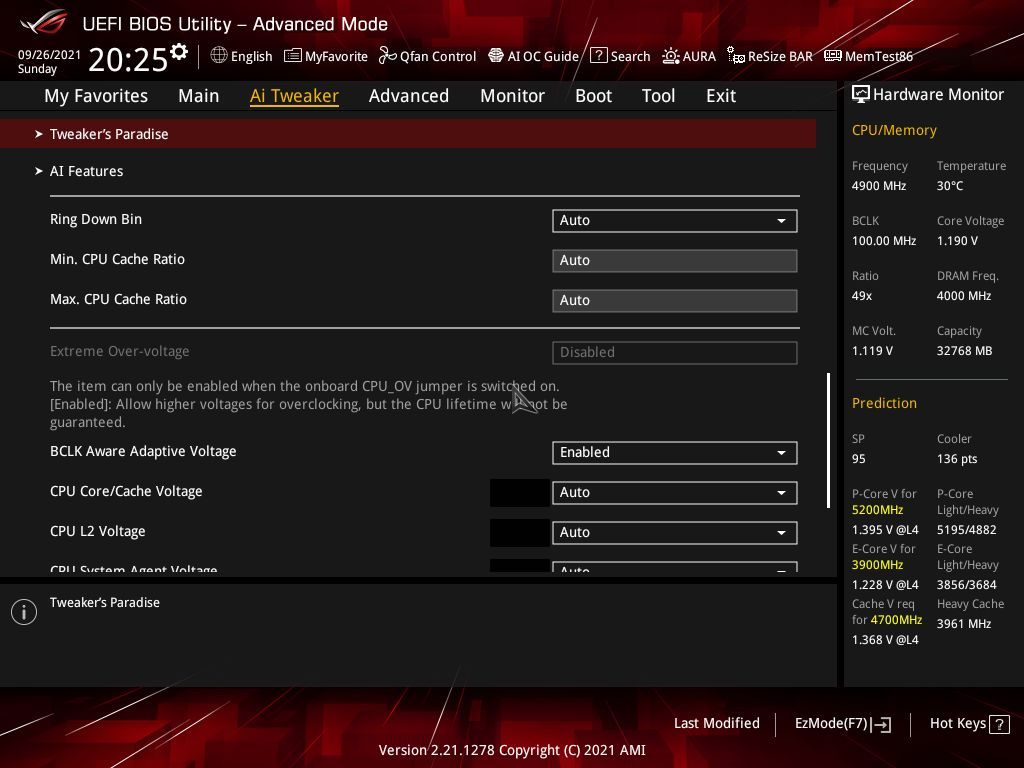Open the Exit tab
Screen dimensions: 1024x768
pos(721,96)
